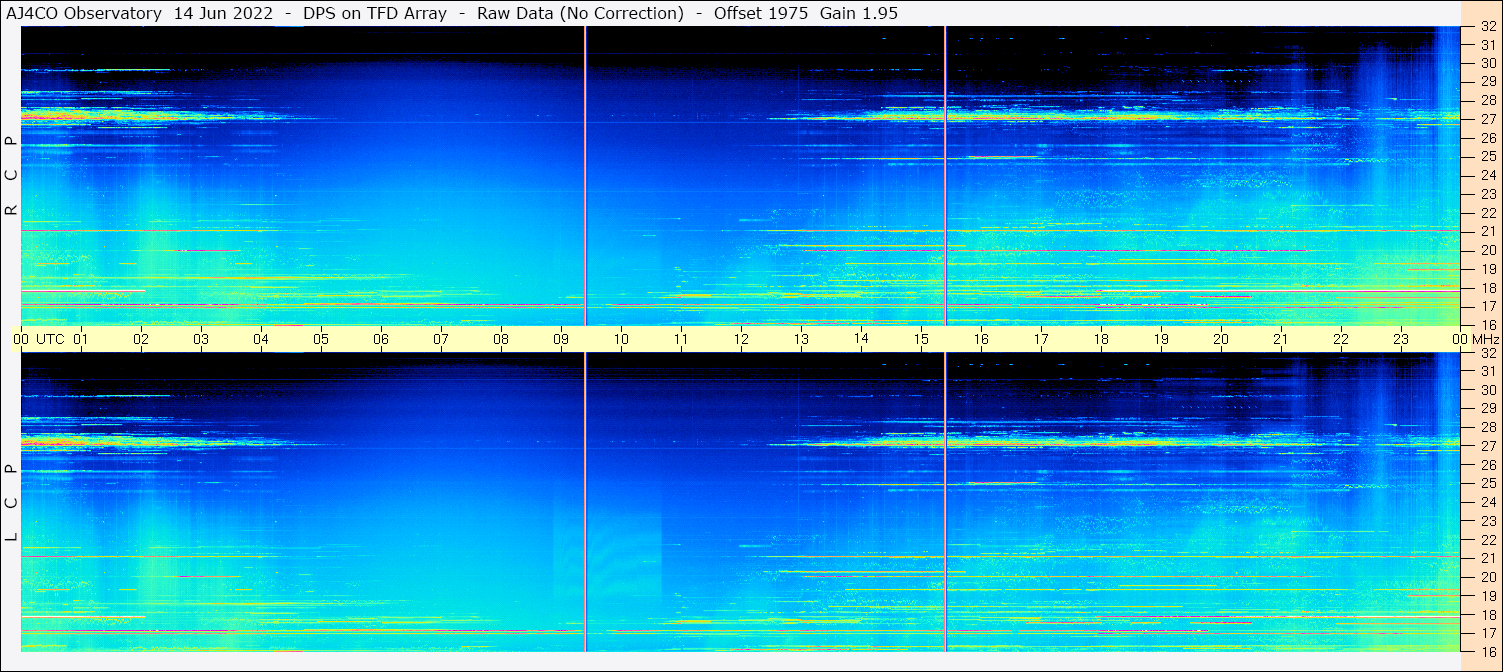Image resolution: width=1503 pixels, height=672 pixels.
Task: Click the 32 MHz tick of the LCP panel
Action: click(1487, 353)
